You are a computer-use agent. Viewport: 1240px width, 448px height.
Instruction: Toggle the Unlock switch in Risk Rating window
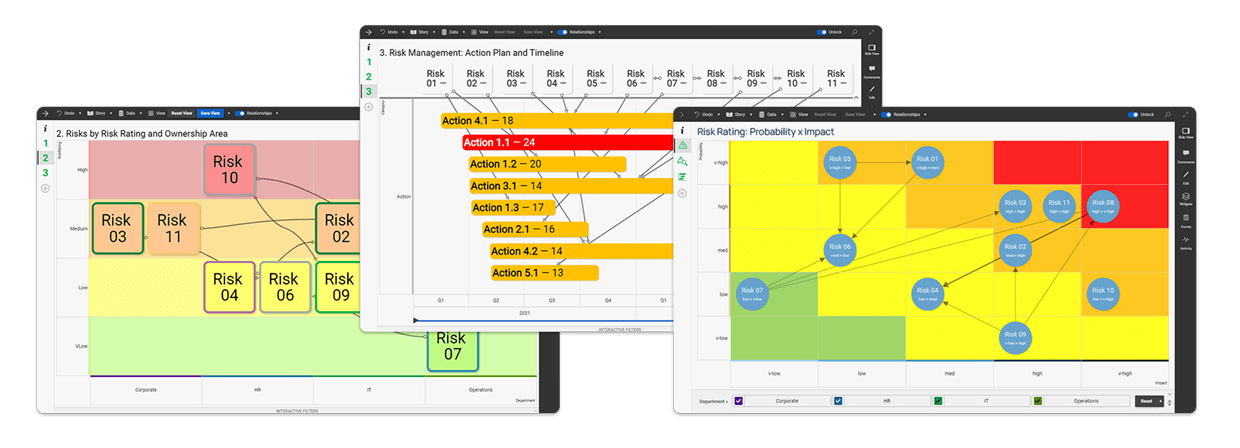coord(1133,115)
